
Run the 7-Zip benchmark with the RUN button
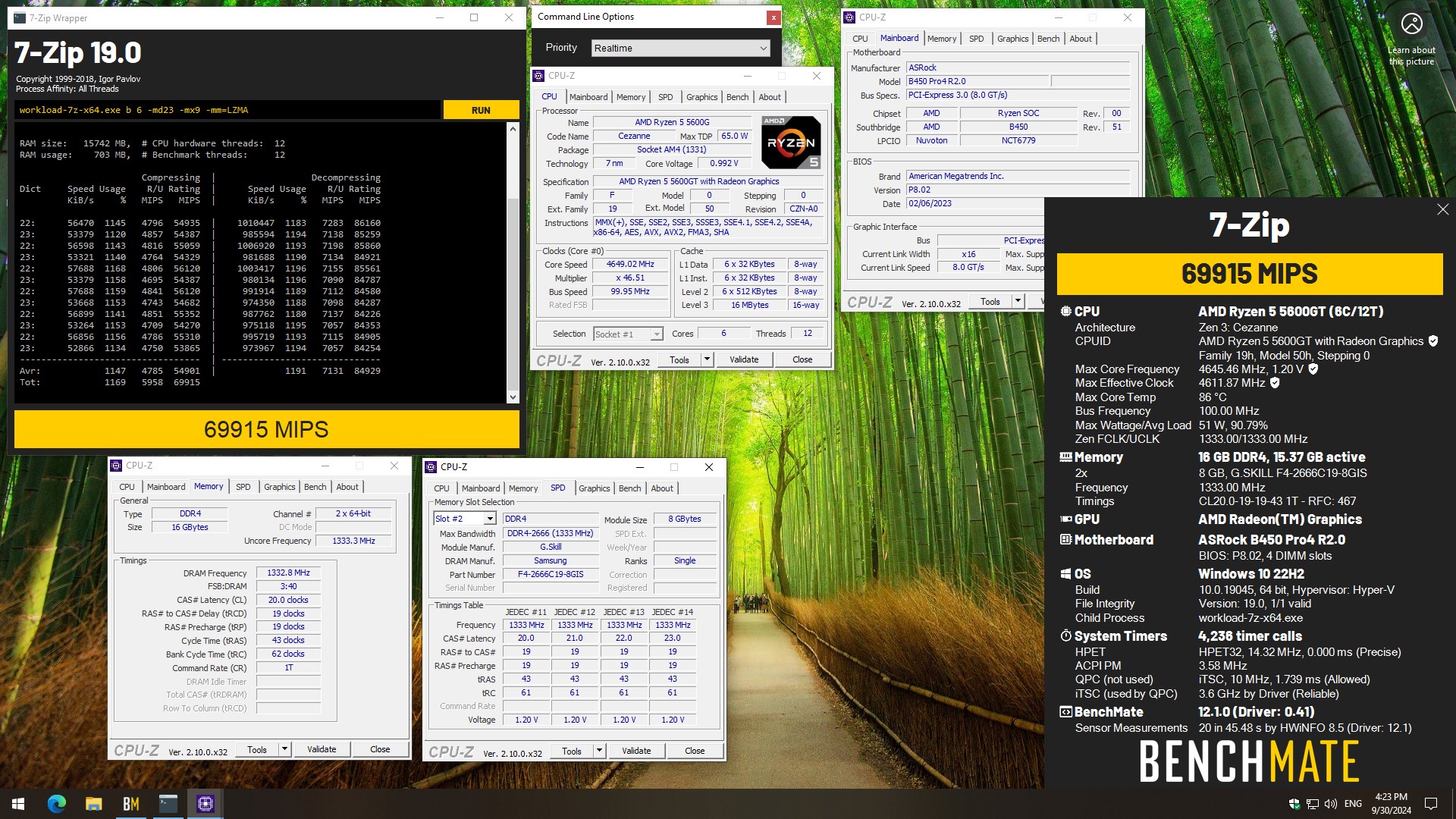[481, 110]
